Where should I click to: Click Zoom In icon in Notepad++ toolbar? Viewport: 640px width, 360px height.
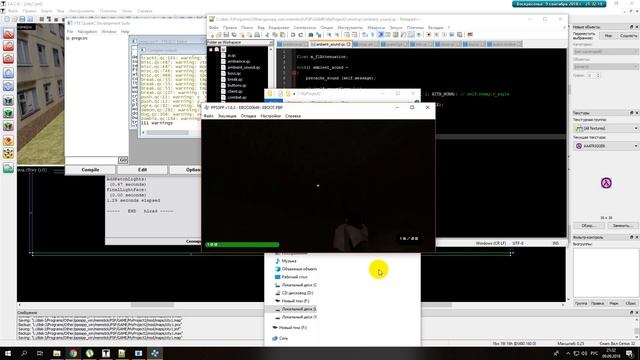pyautogui.click(x=329, y=35)
